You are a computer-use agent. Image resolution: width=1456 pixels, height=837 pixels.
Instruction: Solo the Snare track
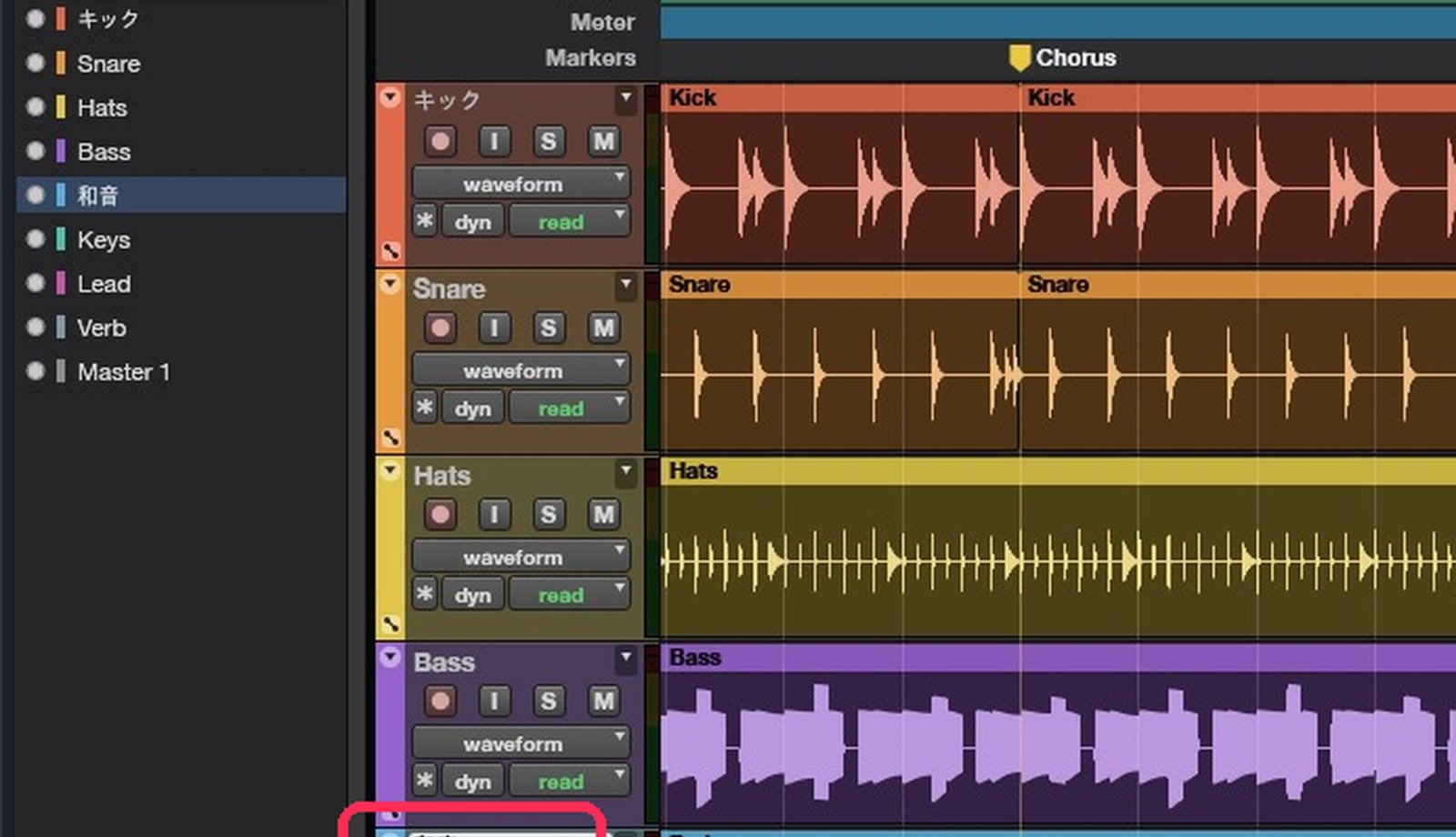(548, 328)
